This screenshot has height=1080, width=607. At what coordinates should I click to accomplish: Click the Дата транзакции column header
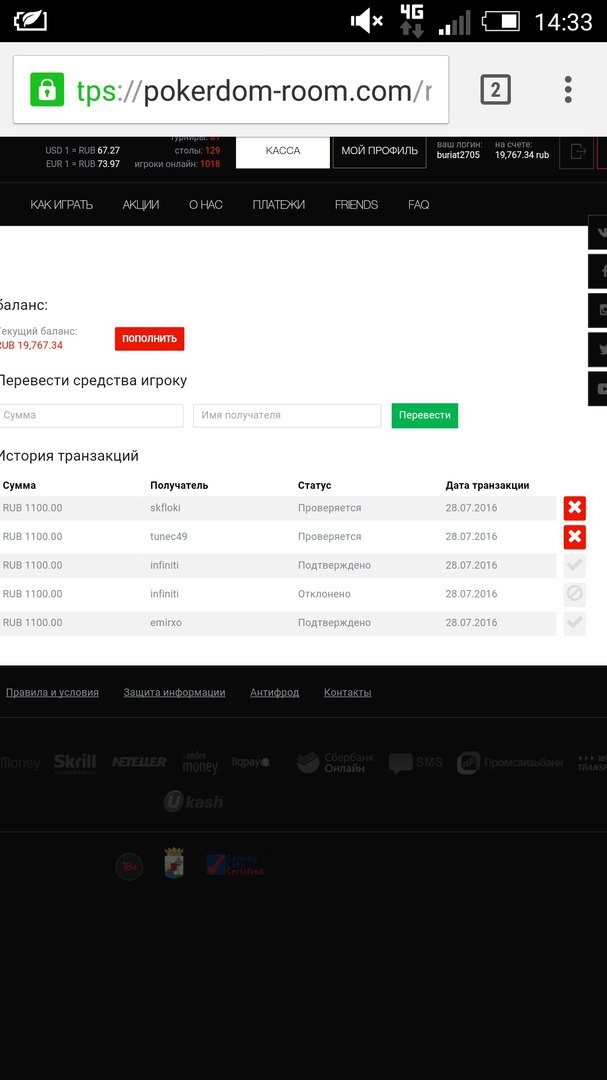[487, 486]
